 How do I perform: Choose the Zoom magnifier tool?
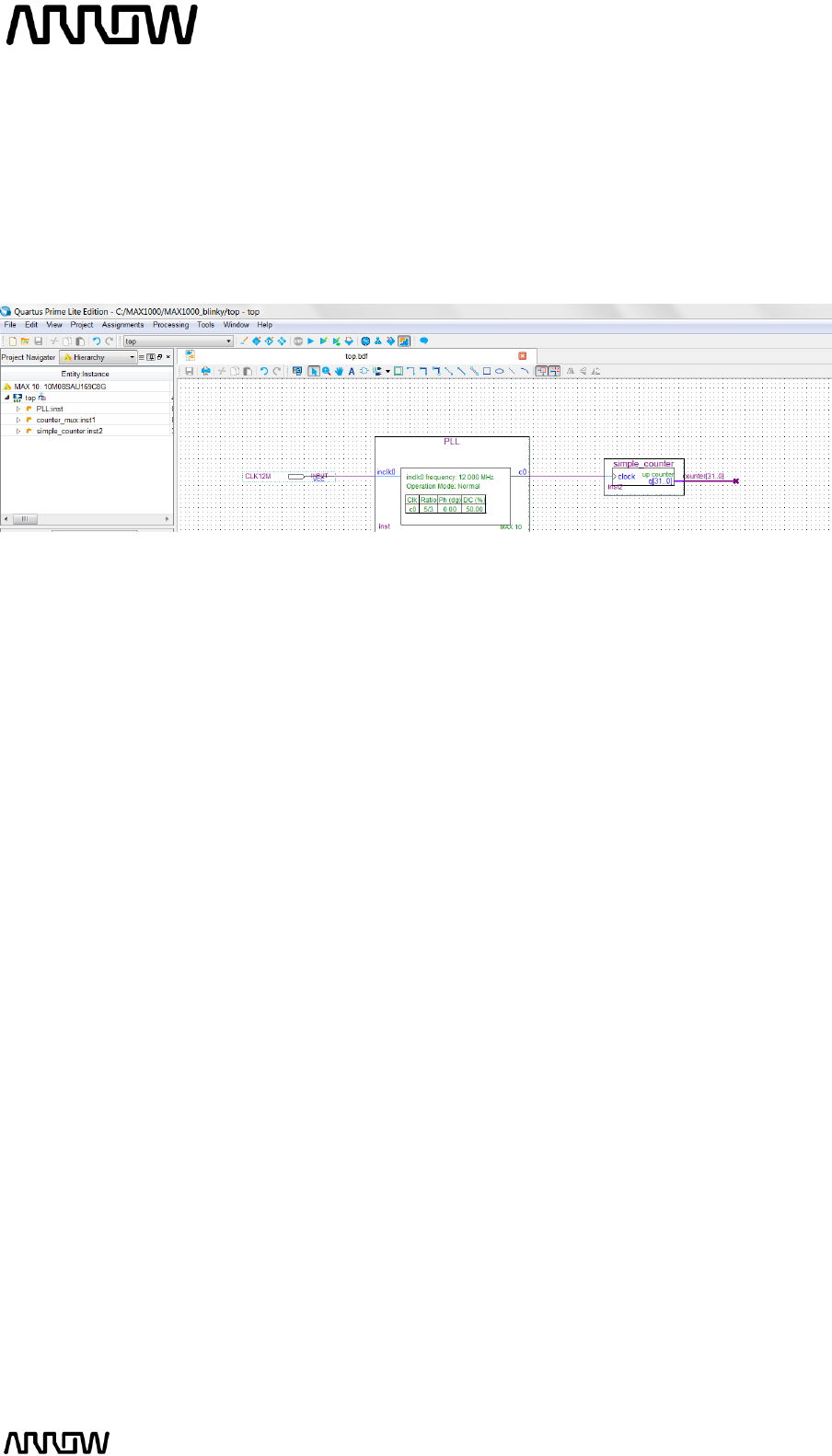327,371
